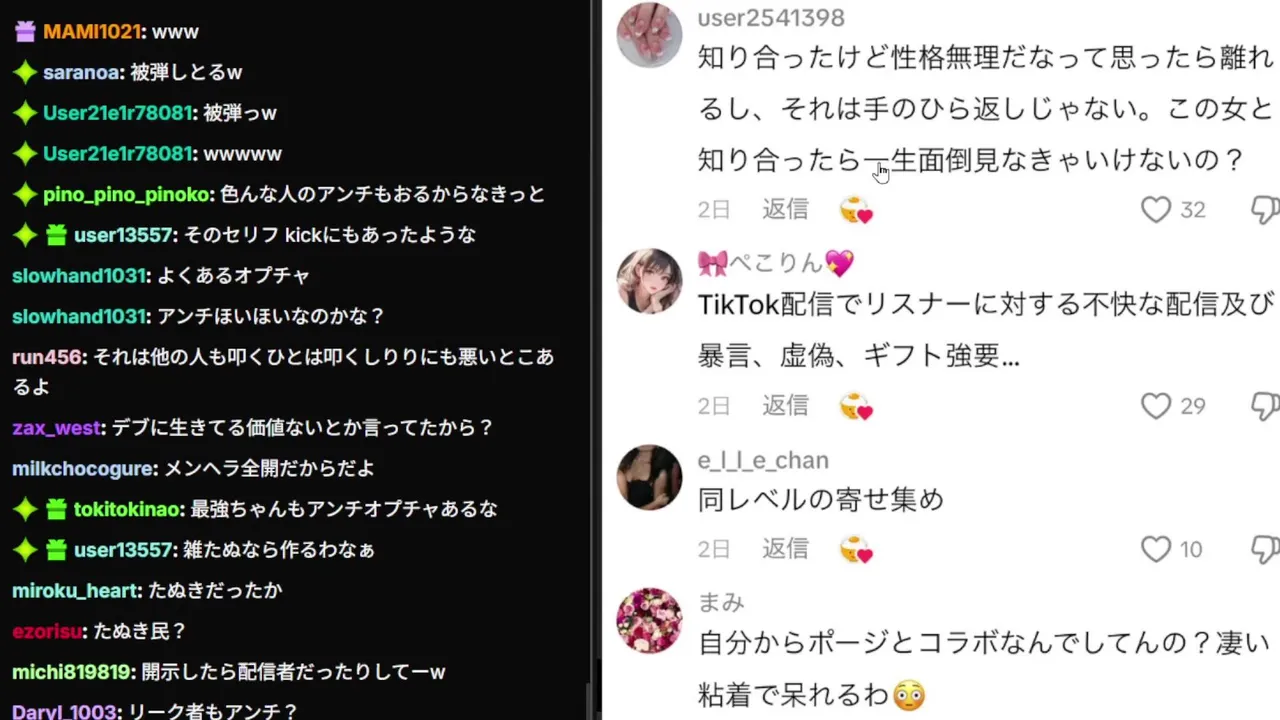
Task: Open まみ's flower profile avatar
Action: [649, 621]
